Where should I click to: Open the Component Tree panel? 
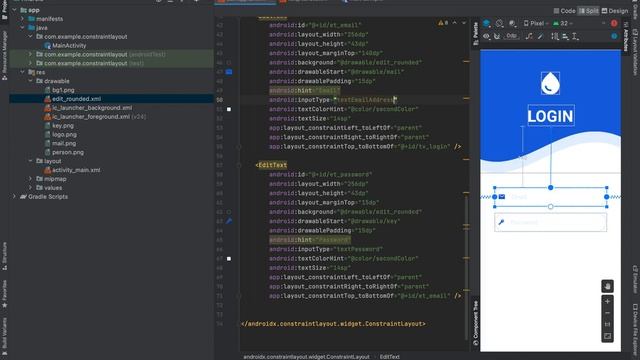pos(476,323)
